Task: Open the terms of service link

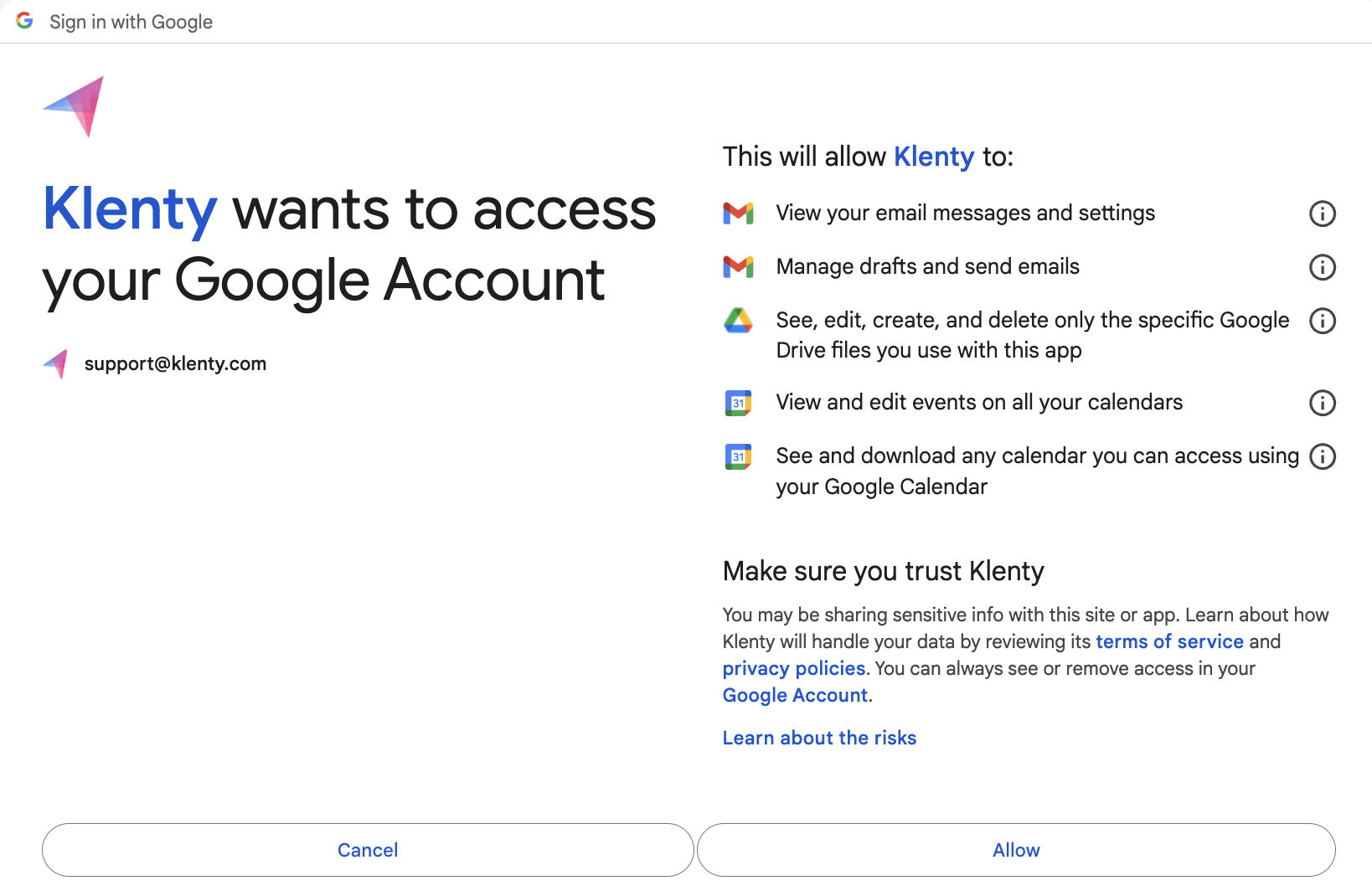Action: [1169, 641]
